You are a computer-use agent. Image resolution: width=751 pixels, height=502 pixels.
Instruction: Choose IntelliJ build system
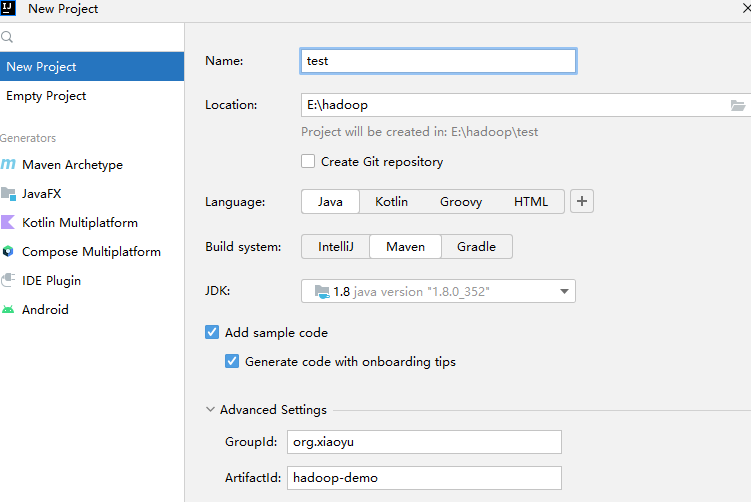pyautogui.click(x=336, y=247)
